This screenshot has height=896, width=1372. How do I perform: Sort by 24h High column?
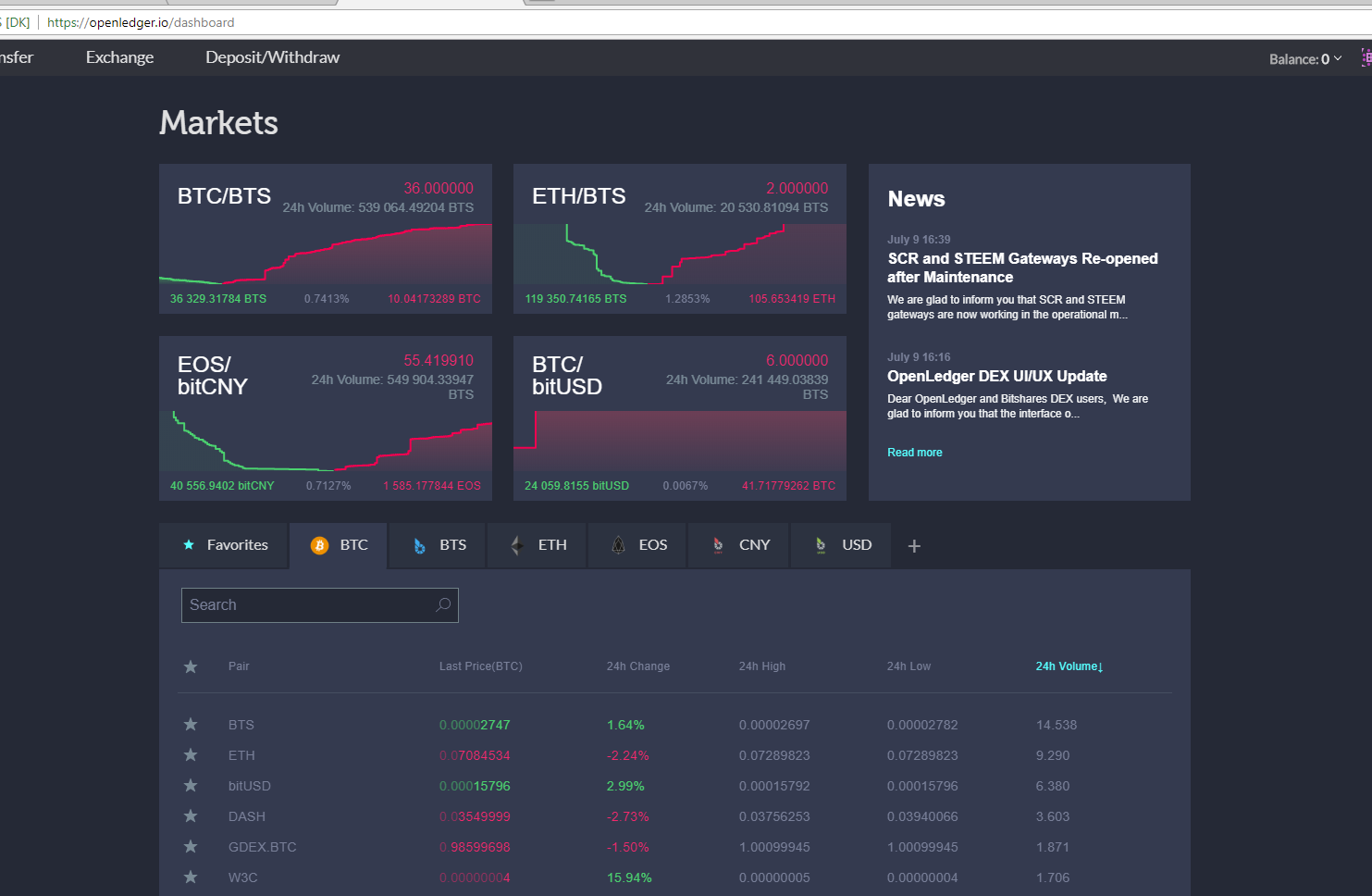pos(762,666)
